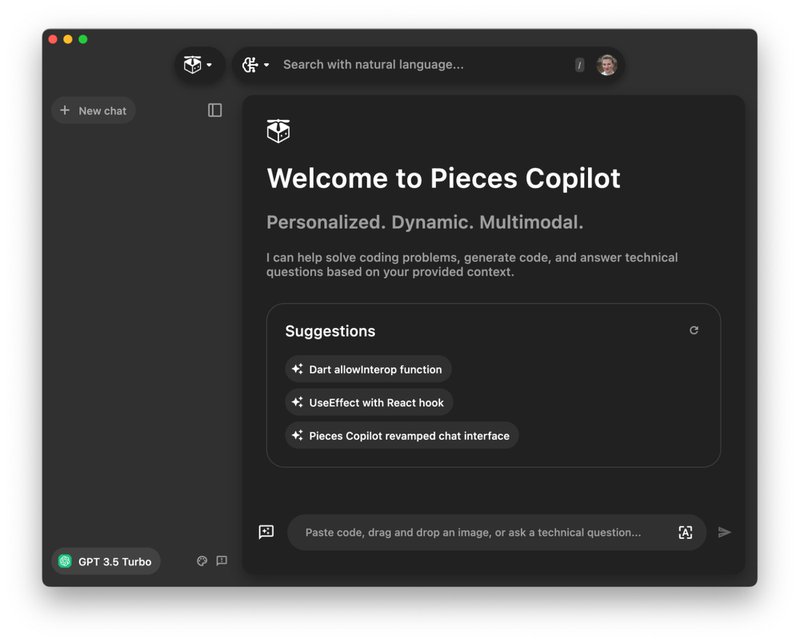Choose the UseEffect with React hook suggestion
Screen dimensions: 800x643
(369, 402)
